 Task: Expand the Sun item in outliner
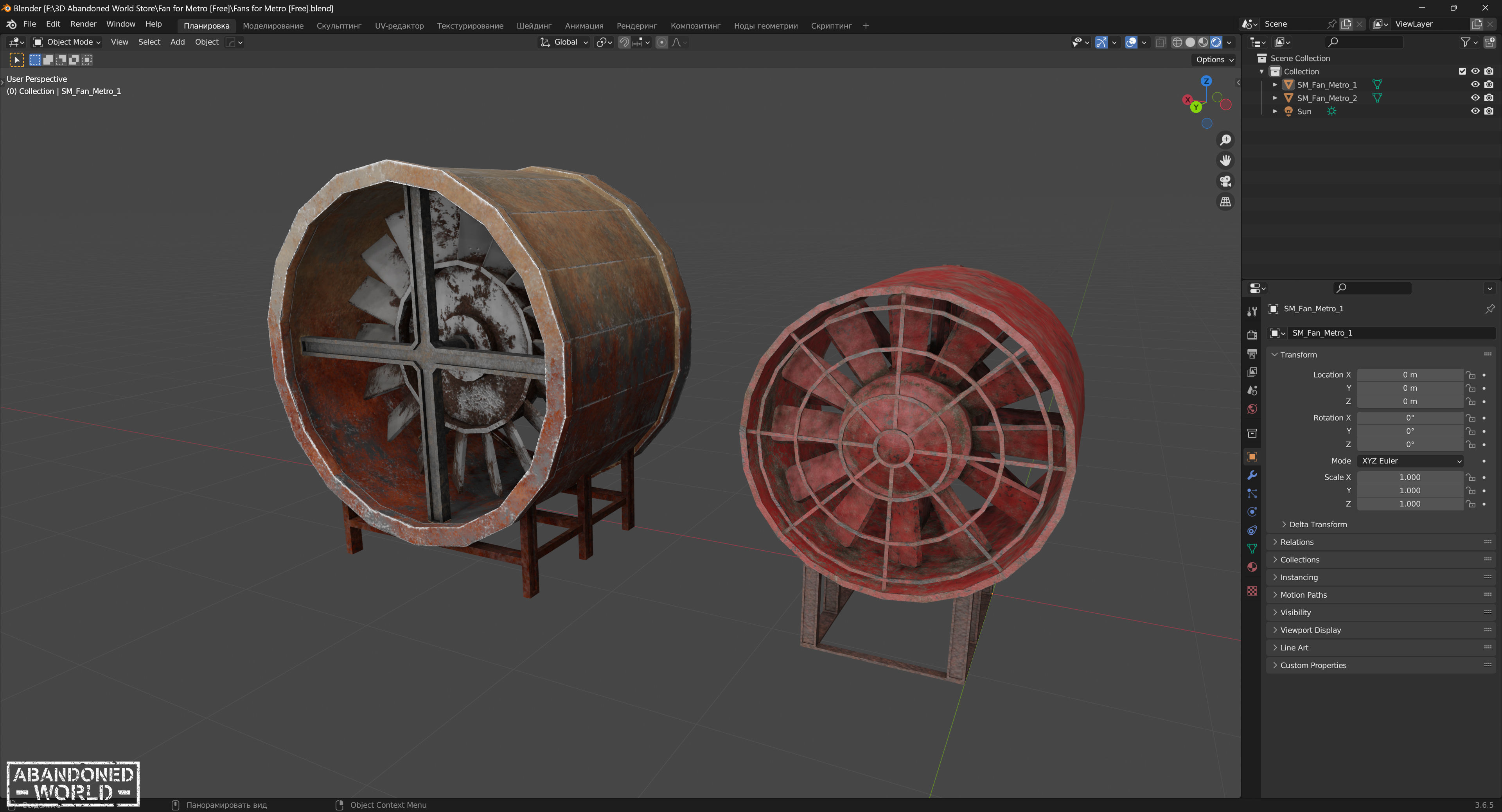click(x=1275, y=111)
